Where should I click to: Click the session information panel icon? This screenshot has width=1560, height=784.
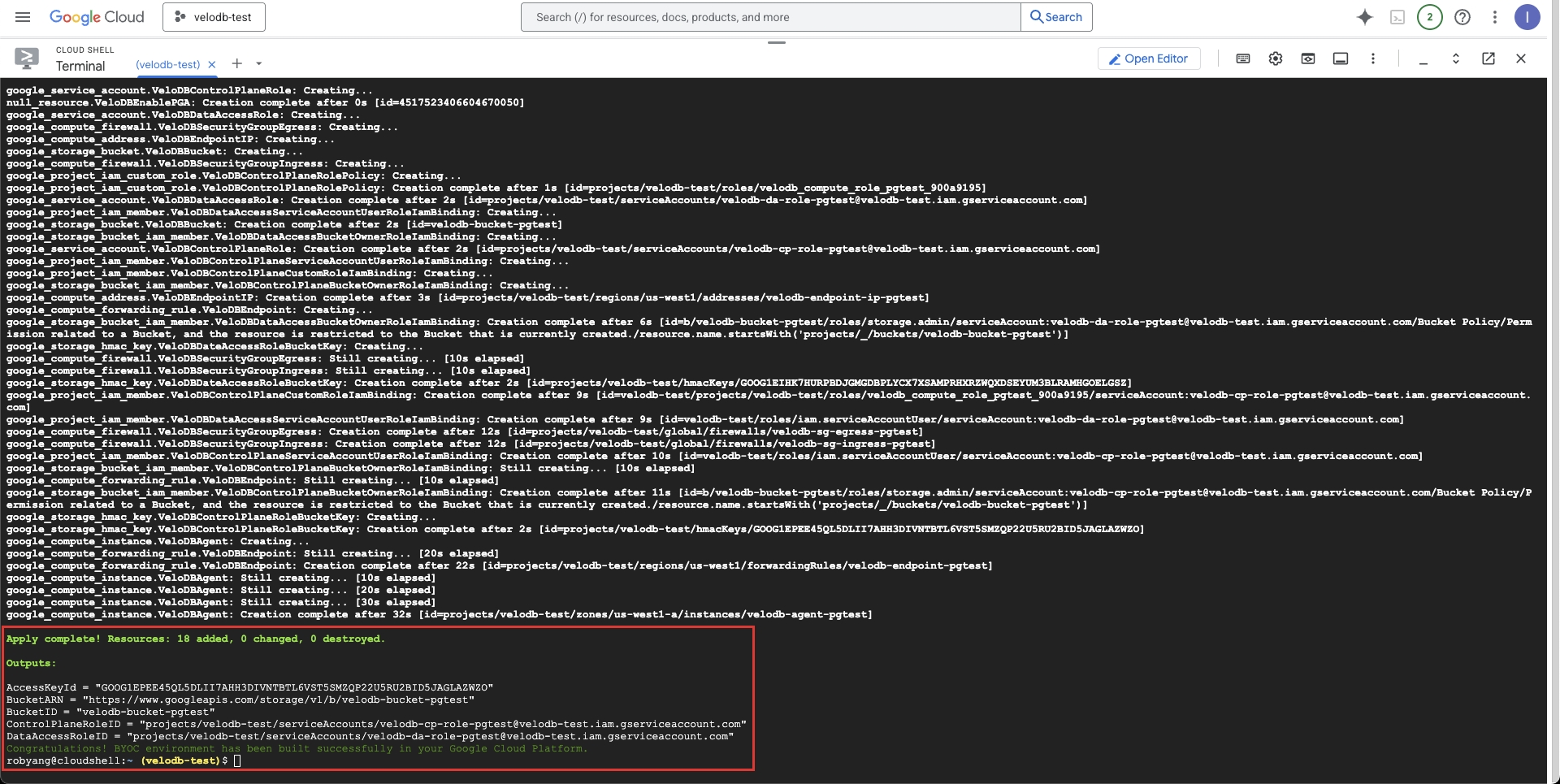1341,58
